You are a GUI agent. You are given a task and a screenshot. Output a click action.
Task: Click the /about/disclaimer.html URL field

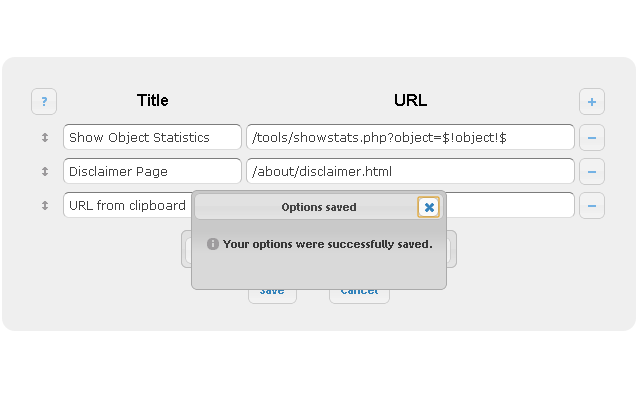(410, 172)
